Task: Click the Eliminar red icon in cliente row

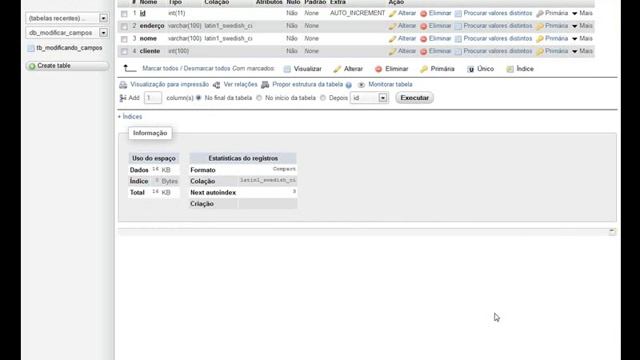Action: (424, 52)
